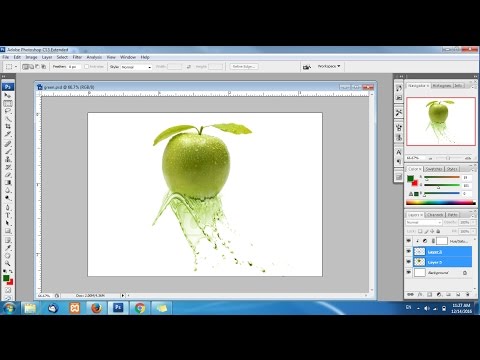Select the Rectangular Marquee tool
The width and height of the screenshot is (480, 360).
8,103
